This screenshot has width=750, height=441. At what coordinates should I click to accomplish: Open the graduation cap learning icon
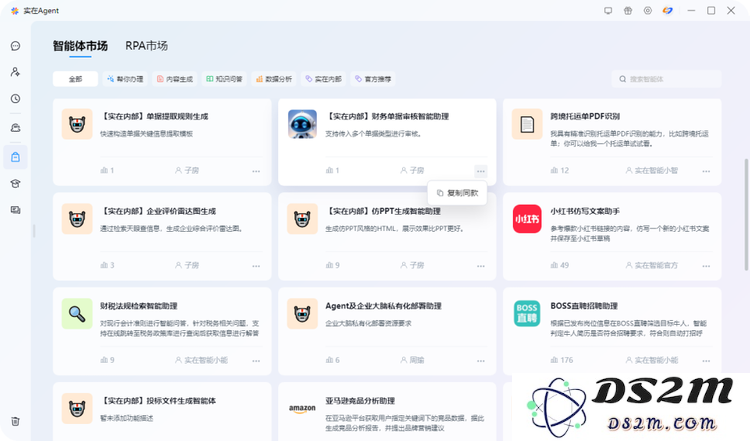tap(15, 184)
